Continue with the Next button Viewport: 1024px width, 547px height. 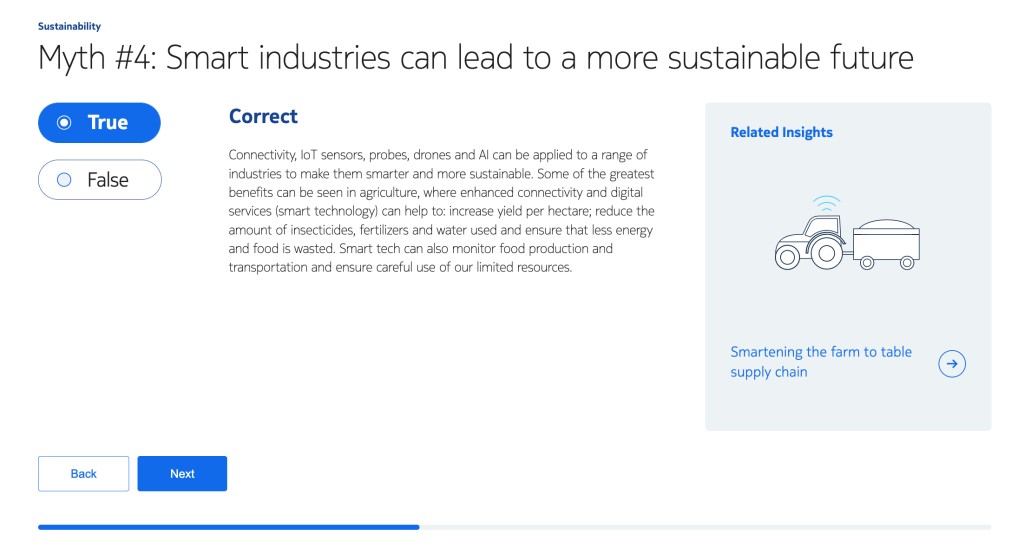point(182,474)
